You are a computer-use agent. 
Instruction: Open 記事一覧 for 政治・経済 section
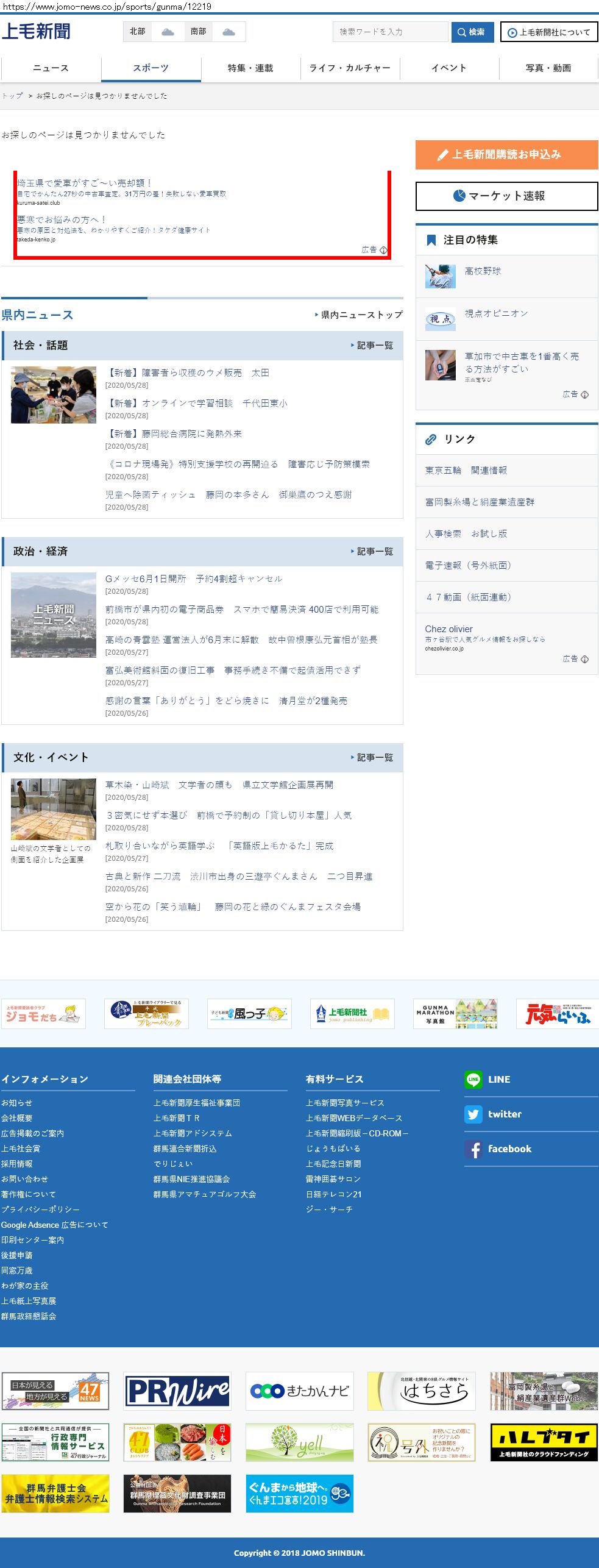tap(374, 552)
